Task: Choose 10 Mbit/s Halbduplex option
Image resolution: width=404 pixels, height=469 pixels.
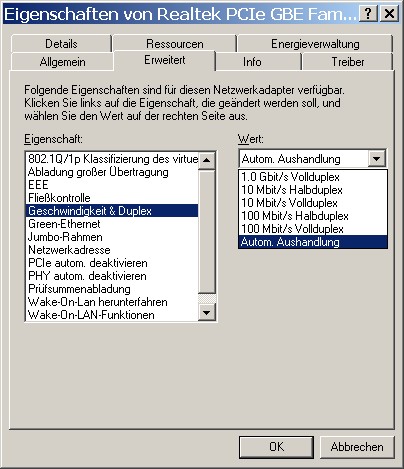Action: pyautogui.click(x=313, y=190)
